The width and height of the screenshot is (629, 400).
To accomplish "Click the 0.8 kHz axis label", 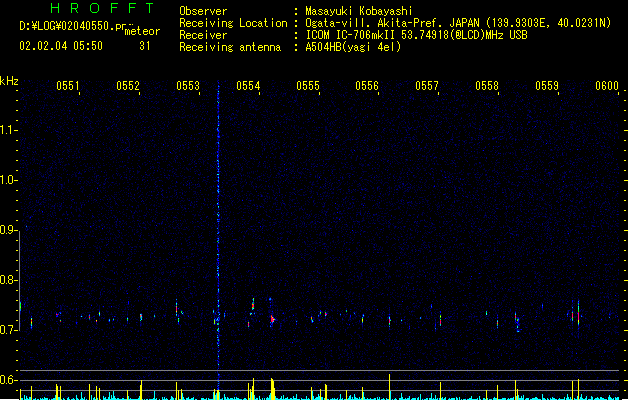I will point(8,280).
